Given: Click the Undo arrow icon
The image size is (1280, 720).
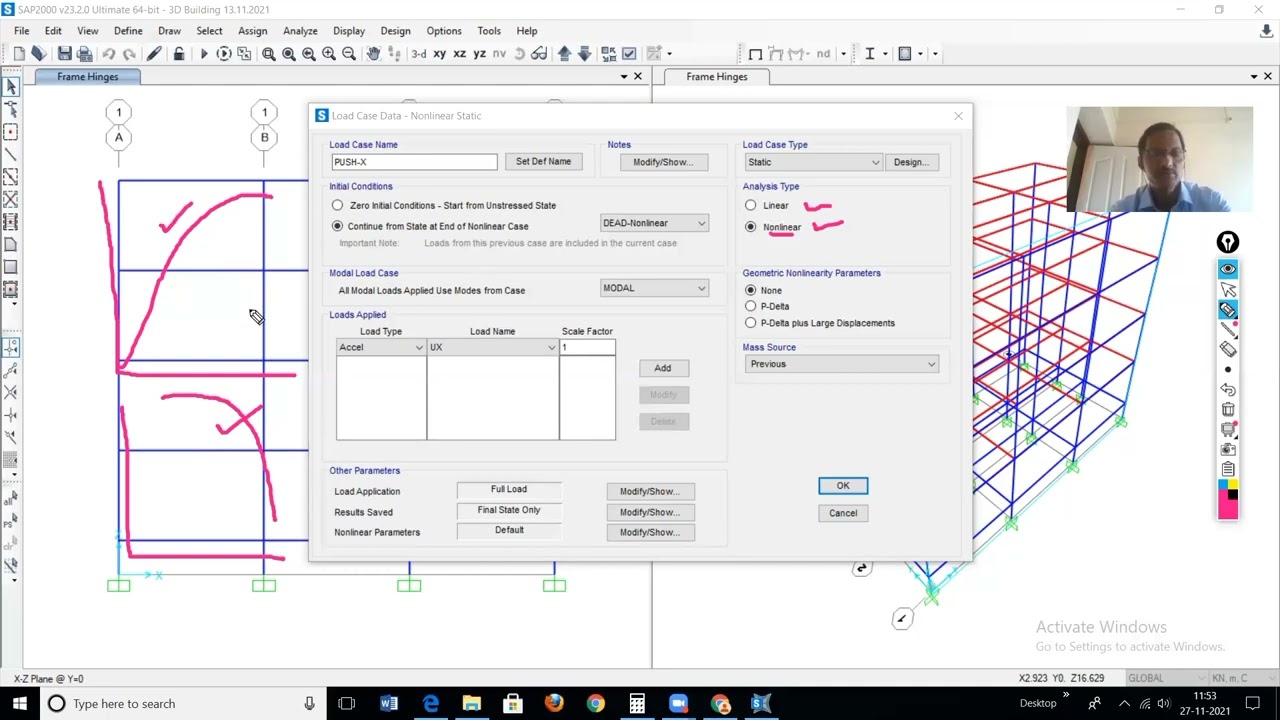Looking at the screenshot, I should click(x=109, y=54).
